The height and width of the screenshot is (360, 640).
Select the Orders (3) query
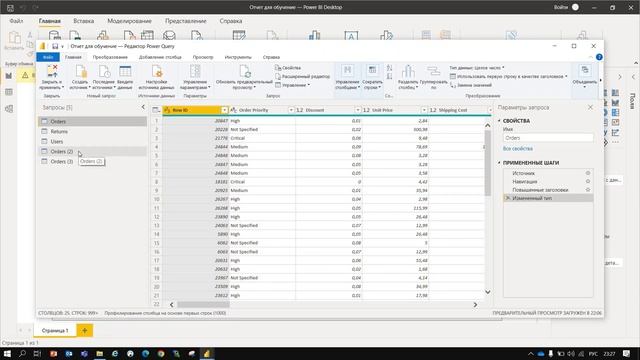pyautogui.click(x=92, y=161)
